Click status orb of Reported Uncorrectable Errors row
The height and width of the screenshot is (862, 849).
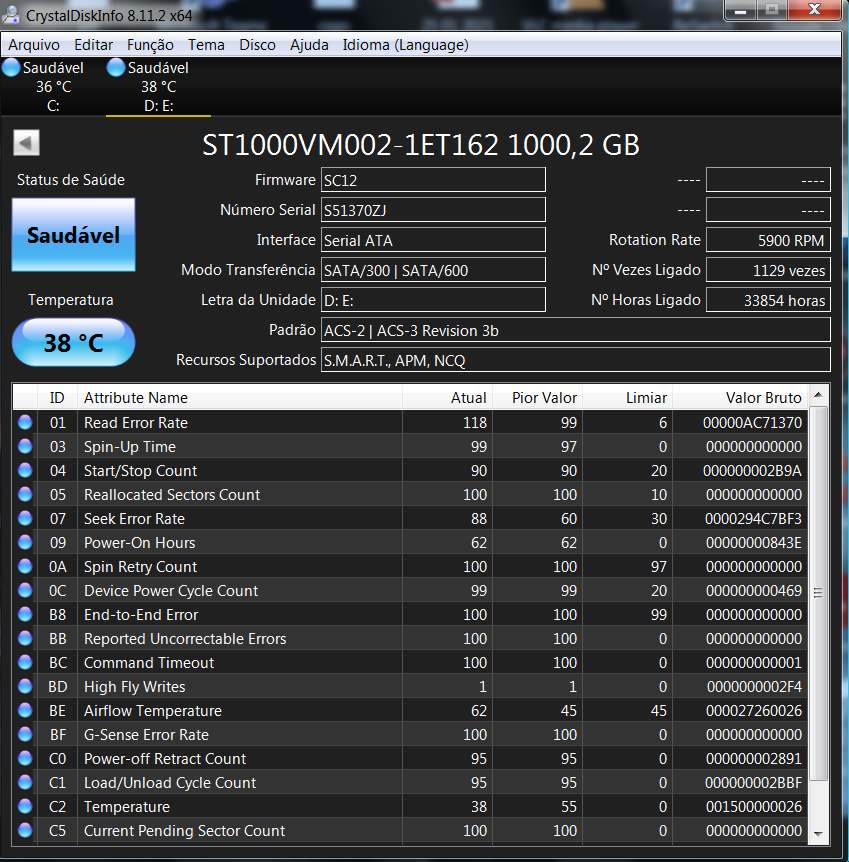(x=25, y=638)
